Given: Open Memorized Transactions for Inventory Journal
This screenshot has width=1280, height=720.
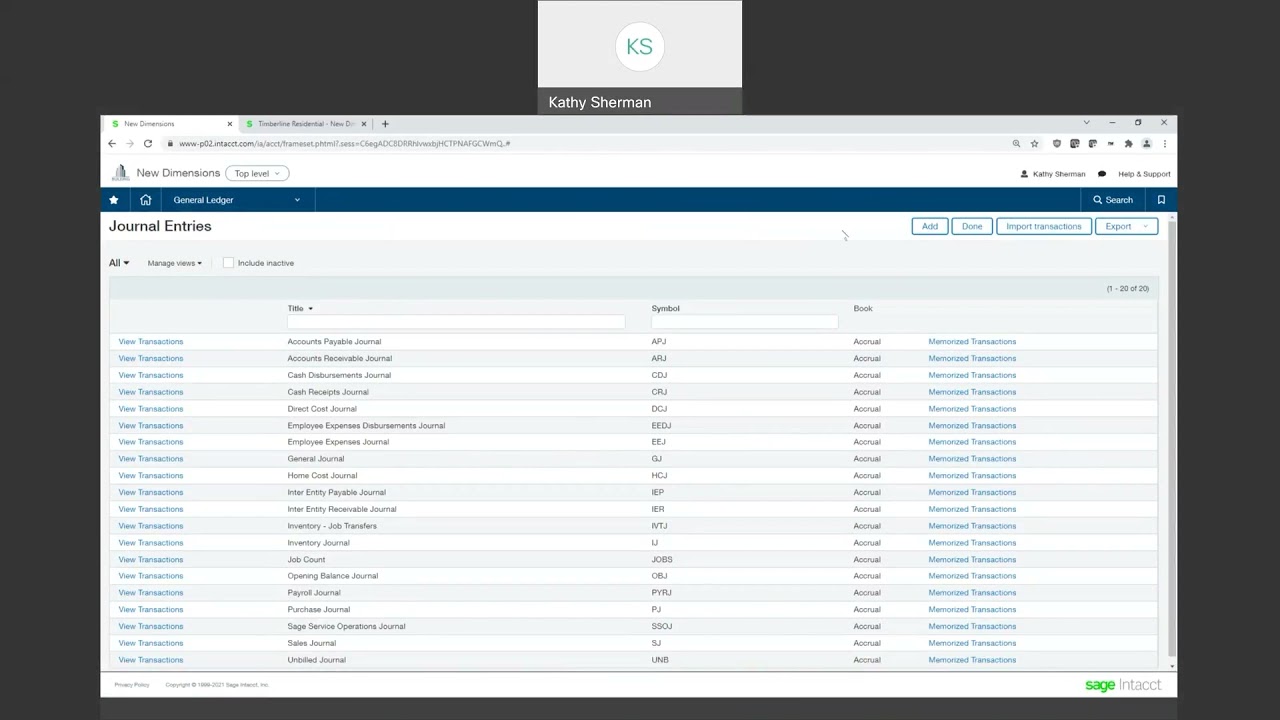Looking at the screenshot, I should (972, 543).
